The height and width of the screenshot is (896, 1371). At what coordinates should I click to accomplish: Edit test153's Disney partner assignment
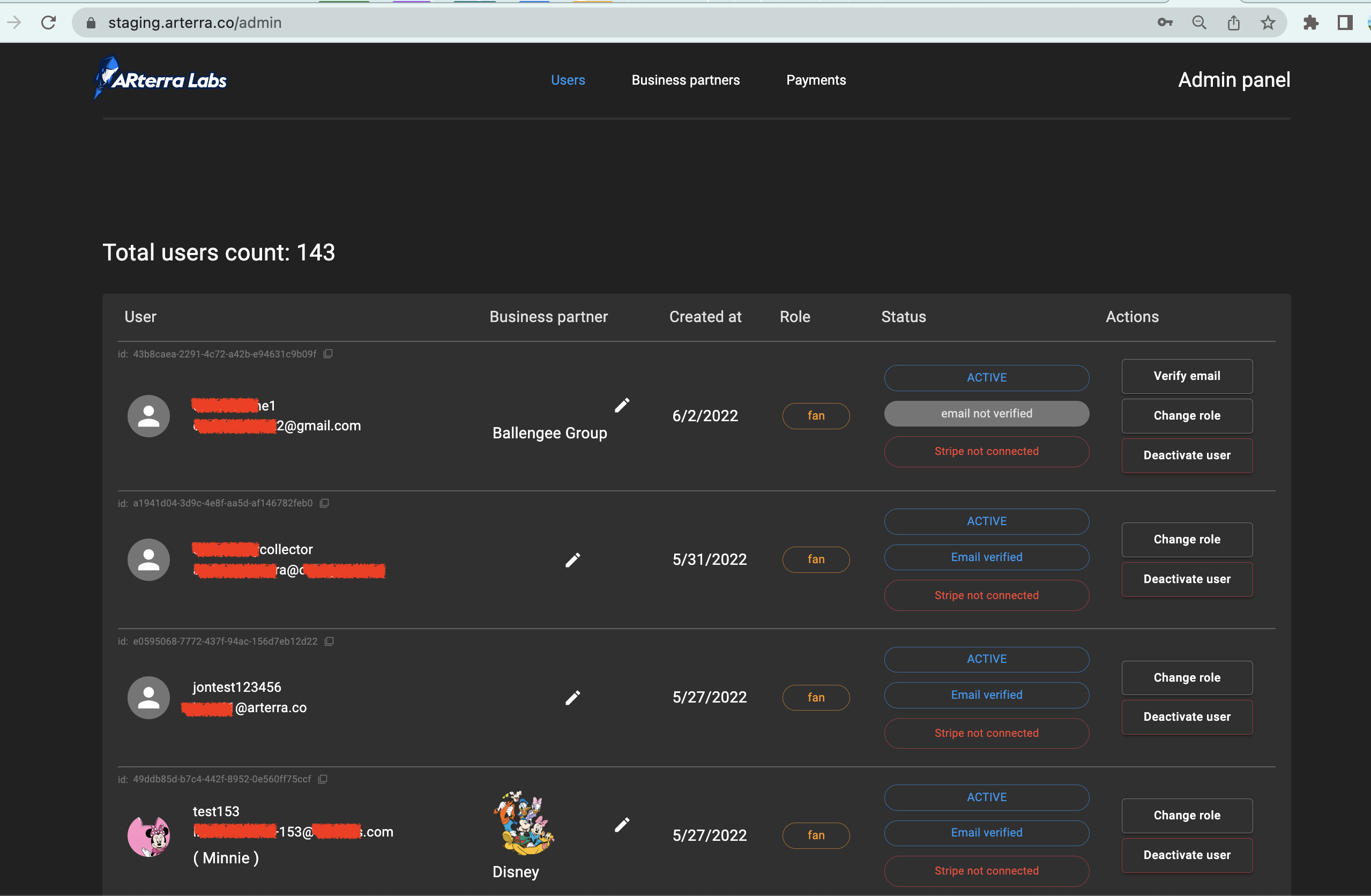(x=623, y=825)
